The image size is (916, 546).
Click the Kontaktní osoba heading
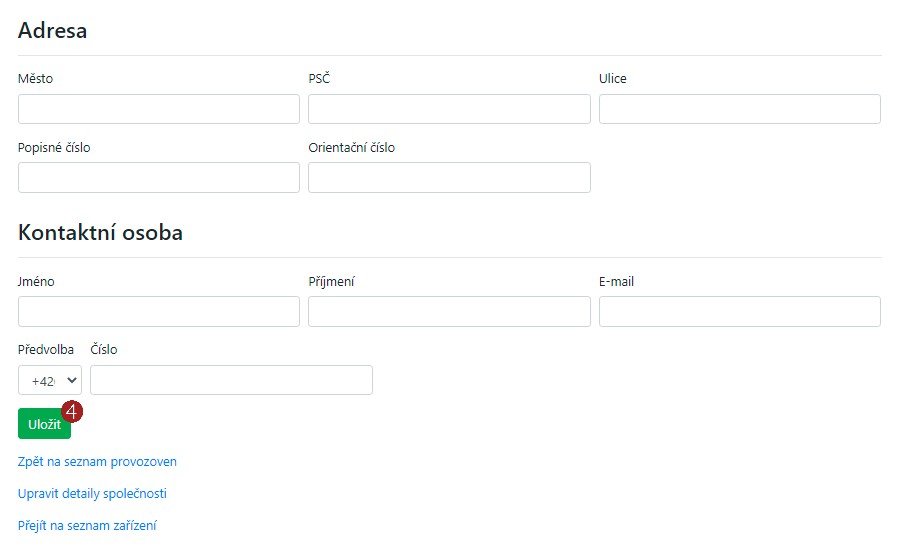coord(100,233)
